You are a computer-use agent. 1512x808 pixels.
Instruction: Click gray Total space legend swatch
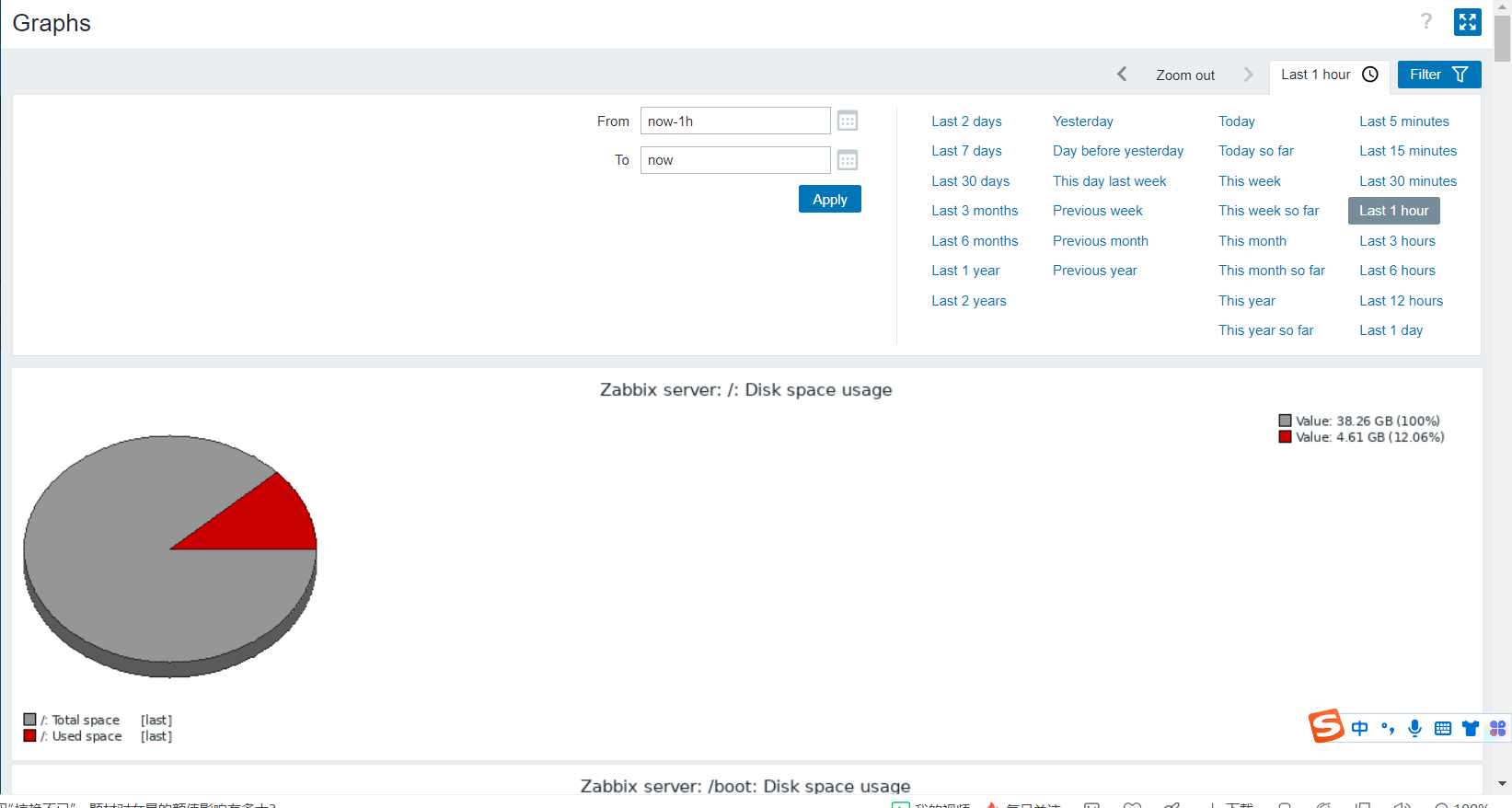coord(29,720)
